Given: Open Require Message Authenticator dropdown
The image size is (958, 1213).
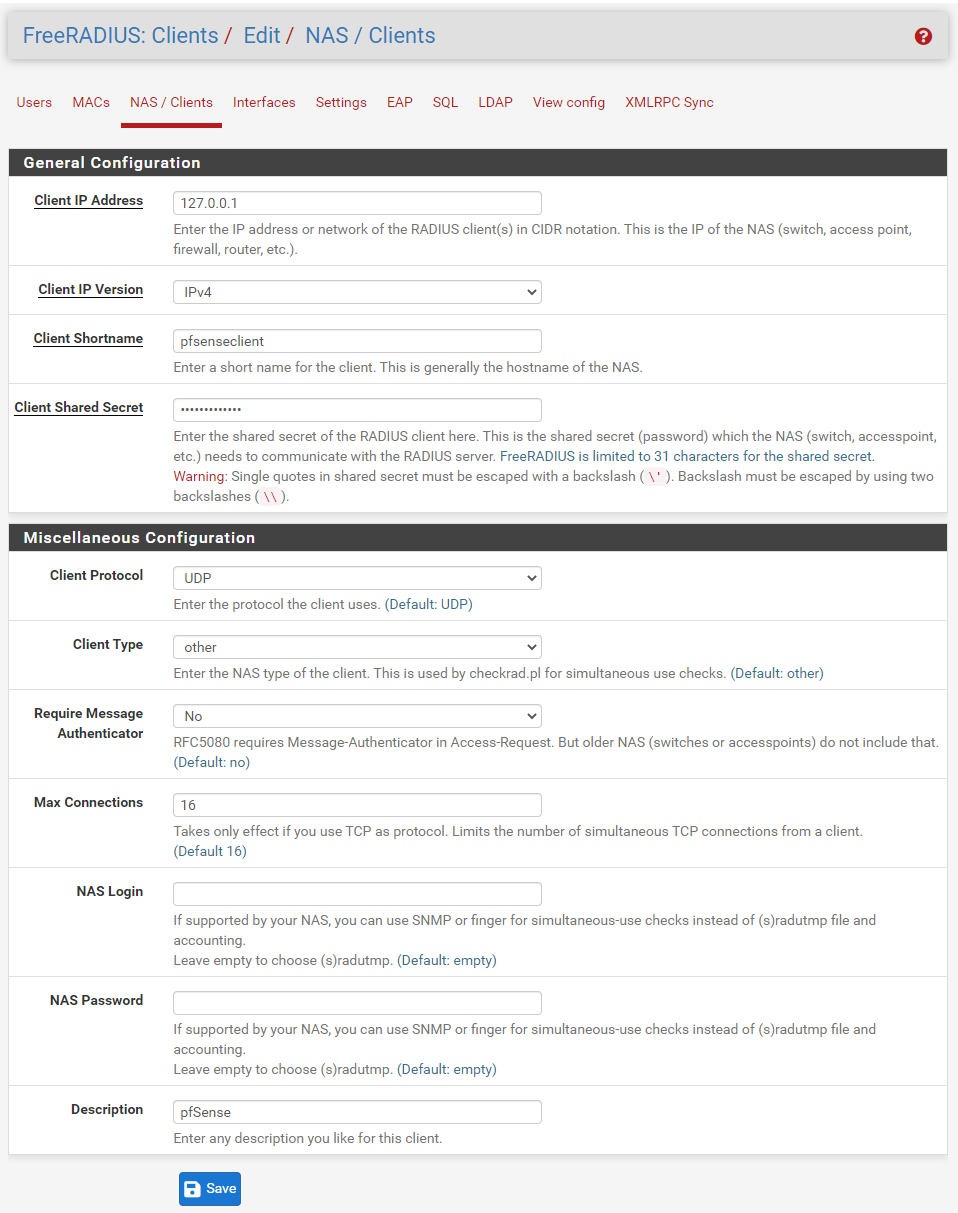Looking at the screenshot, I should click(357, 716).
